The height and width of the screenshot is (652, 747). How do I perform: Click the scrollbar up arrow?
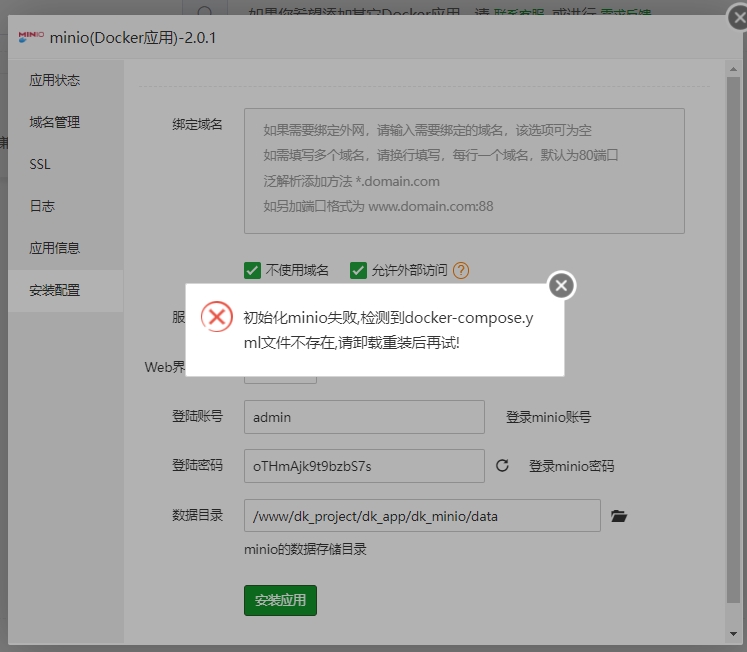(733, 70)
